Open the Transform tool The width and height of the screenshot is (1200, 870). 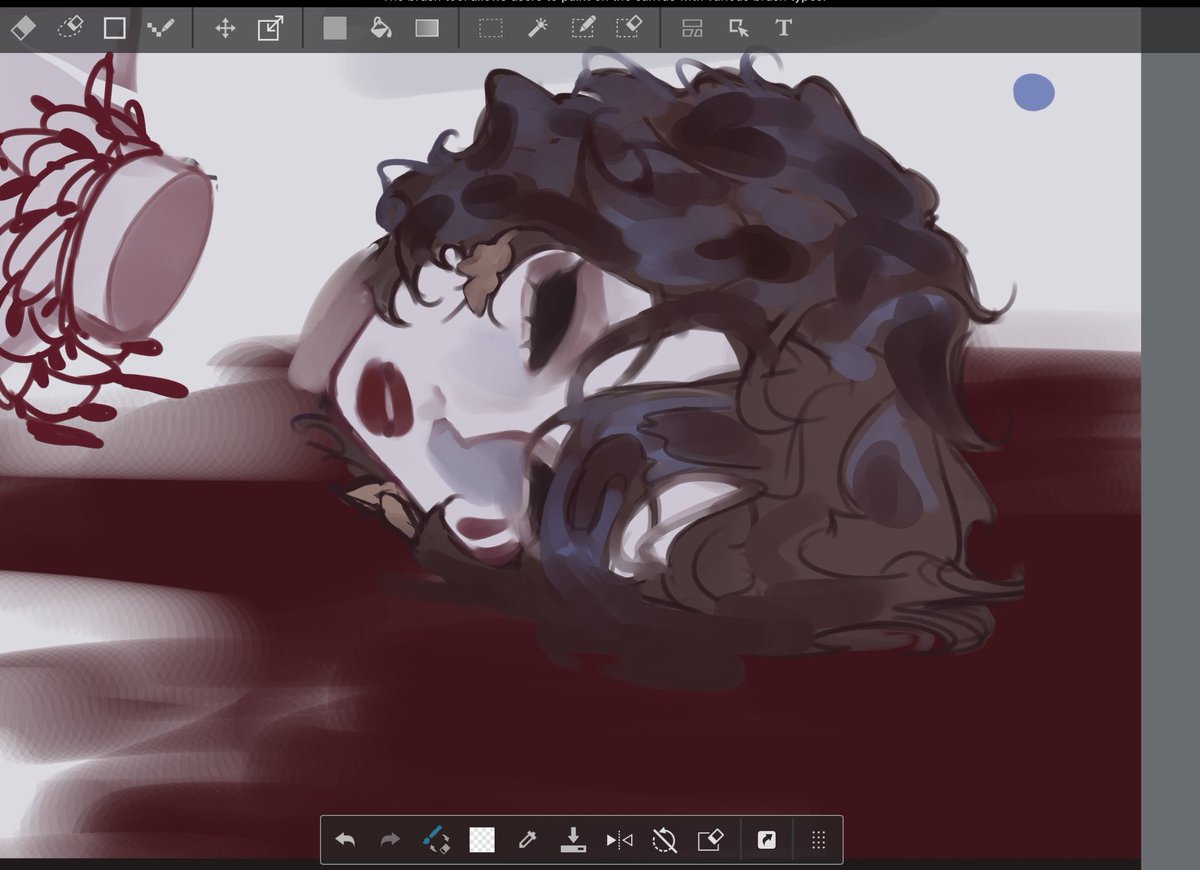tap(270, 28)
